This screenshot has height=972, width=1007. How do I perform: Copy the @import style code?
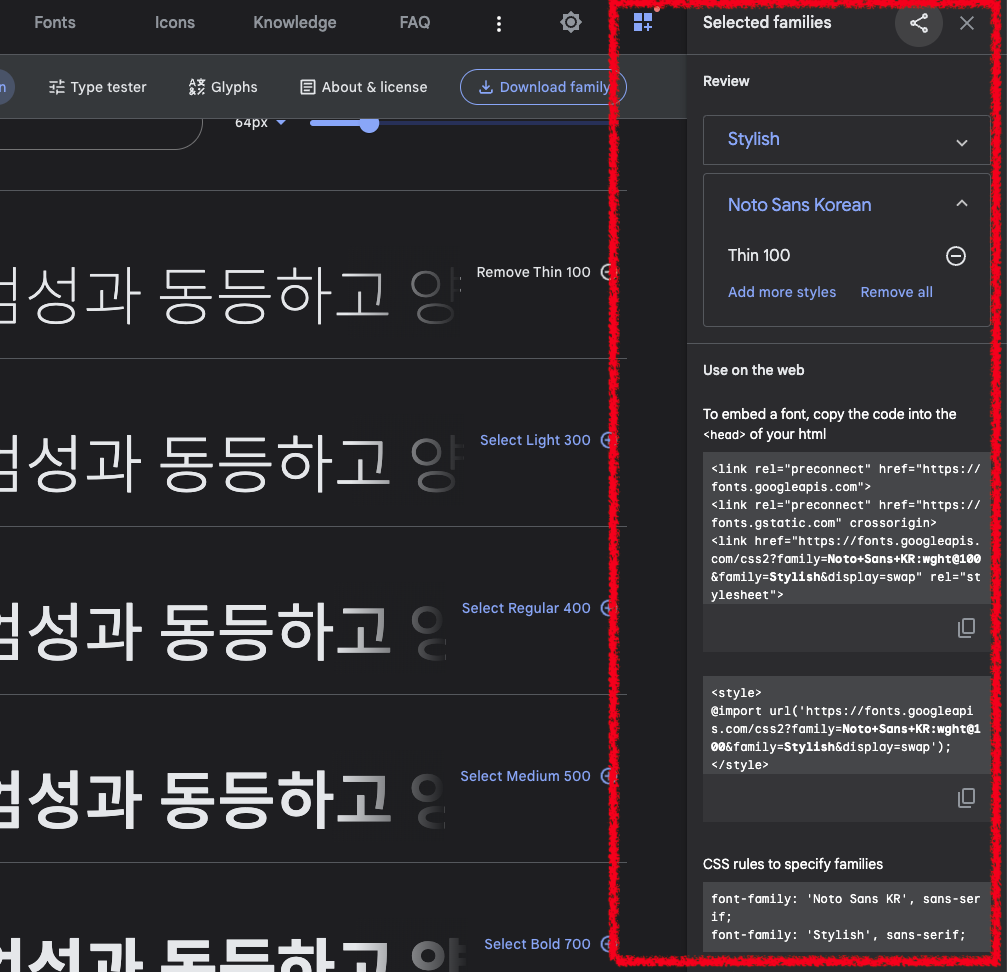(x=967, y=798)
